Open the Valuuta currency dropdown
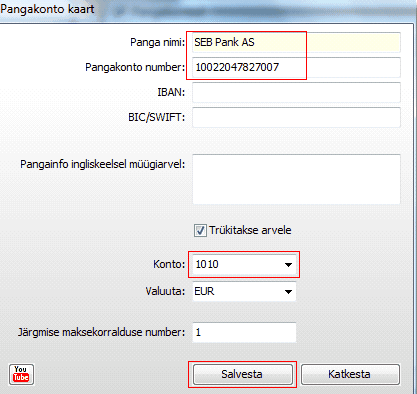The image size is (417, 394). coord(288,292)
